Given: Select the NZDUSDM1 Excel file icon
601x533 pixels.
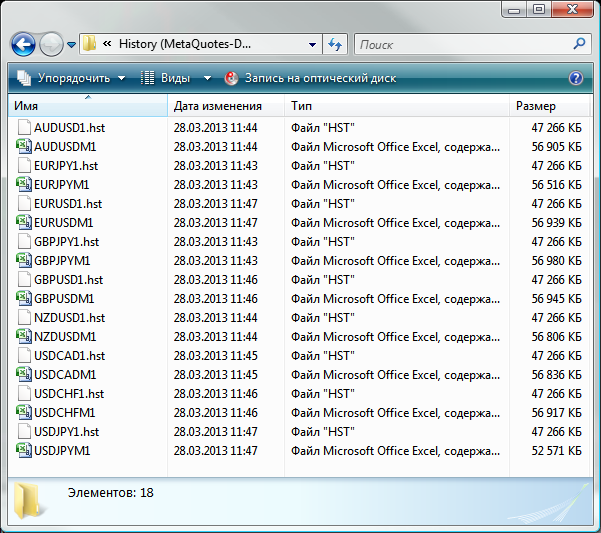Looking at the screenshot, I should click(x=24, y=336).
